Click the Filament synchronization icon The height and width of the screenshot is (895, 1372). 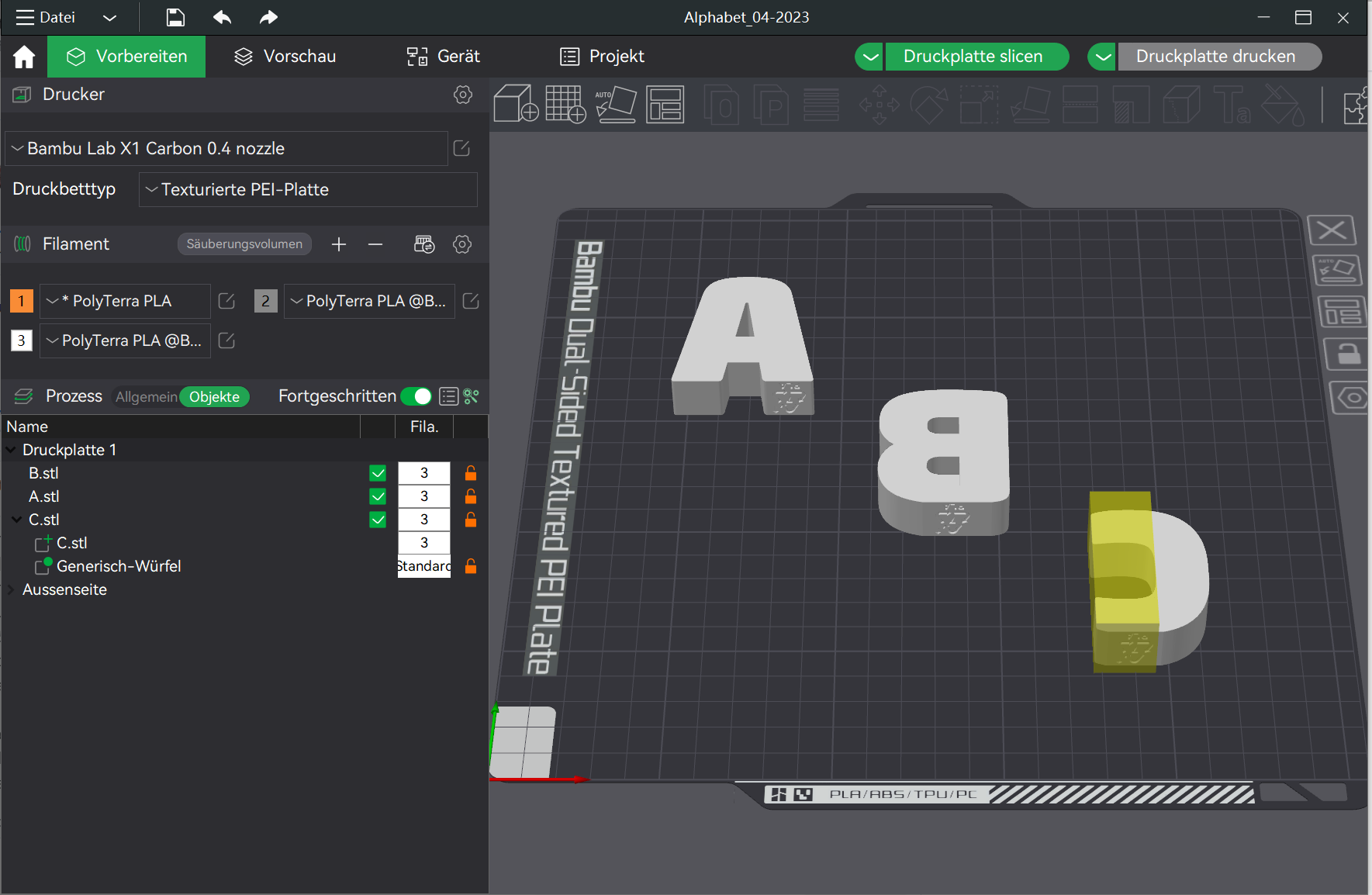click(x=424, y=244)
